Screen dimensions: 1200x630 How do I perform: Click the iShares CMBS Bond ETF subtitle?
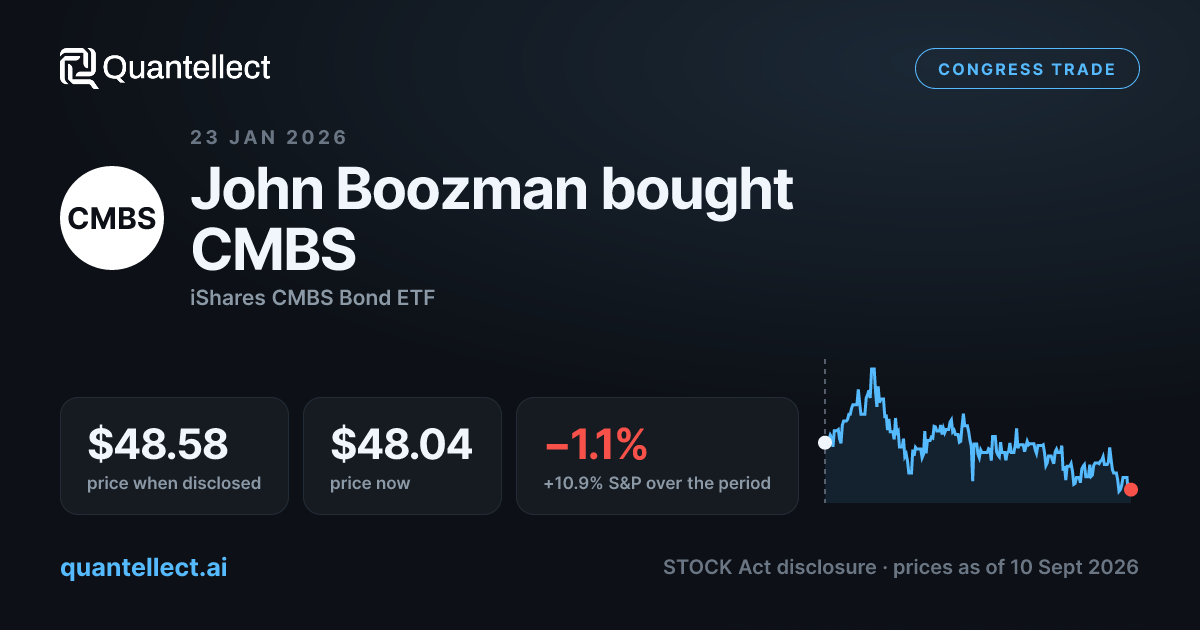pyautogui.click(x=312, y=298)
